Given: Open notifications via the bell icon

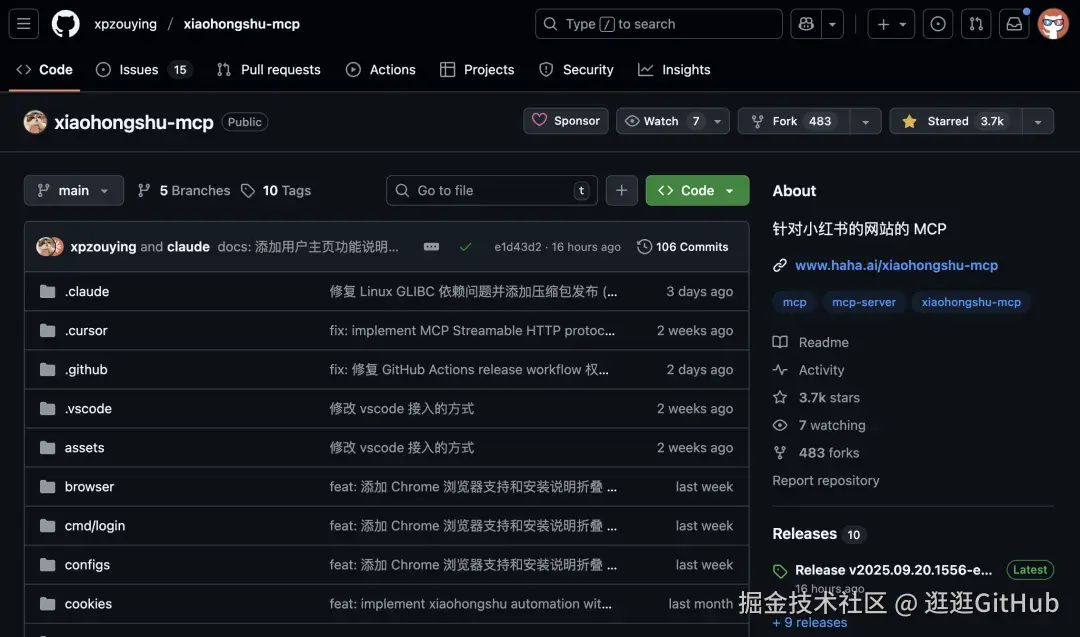Looking at the screenshot, I should tap(1014, 23).
